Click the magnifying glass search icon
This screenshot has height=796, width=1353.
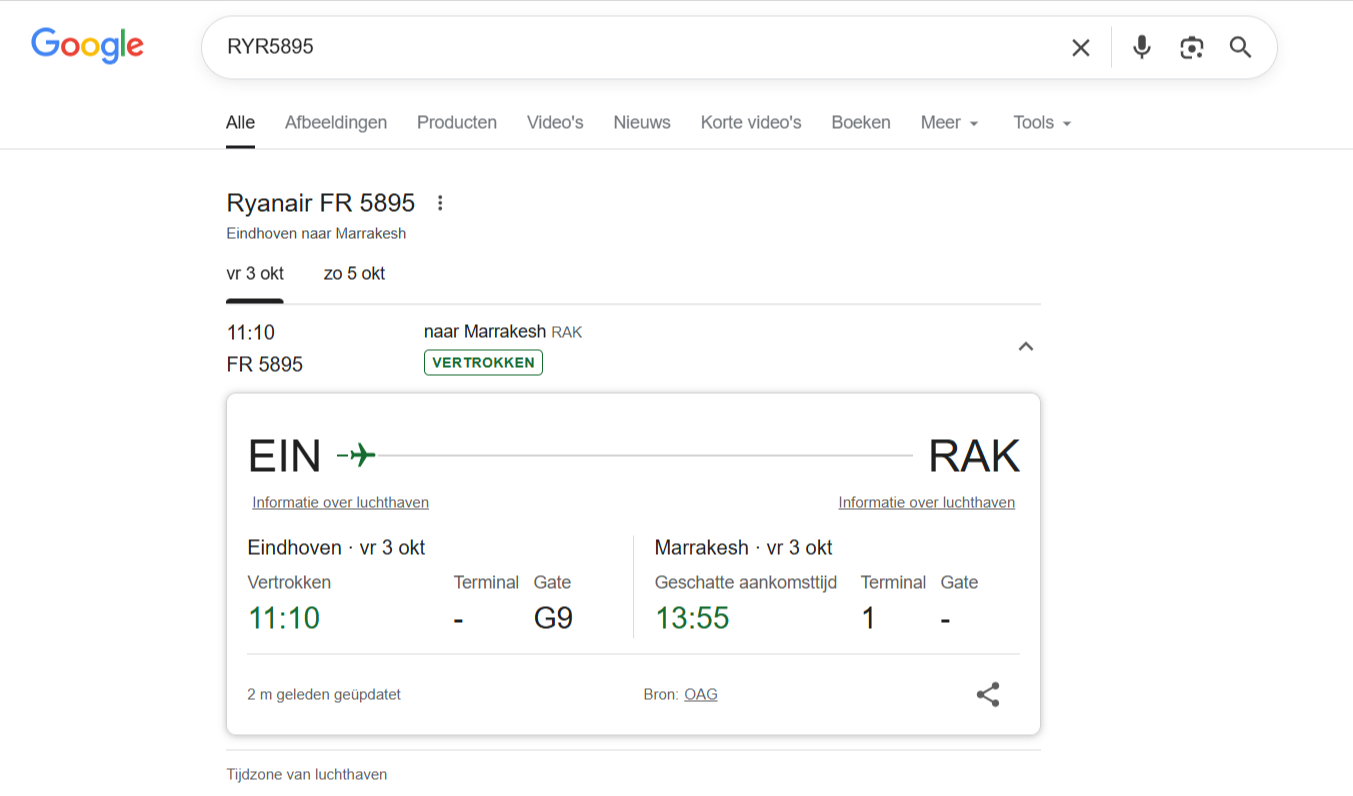[x=1240, y=47]
